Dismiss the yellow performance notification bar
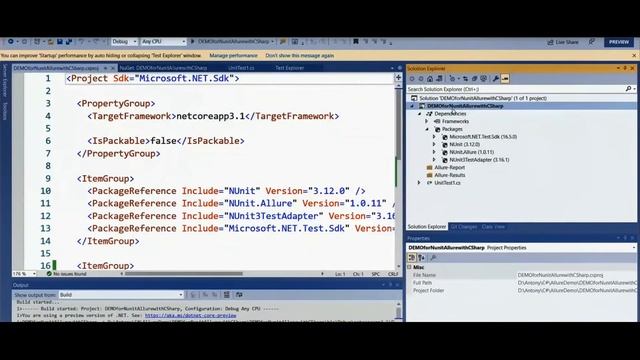640x360 pixels. point(634,56)
